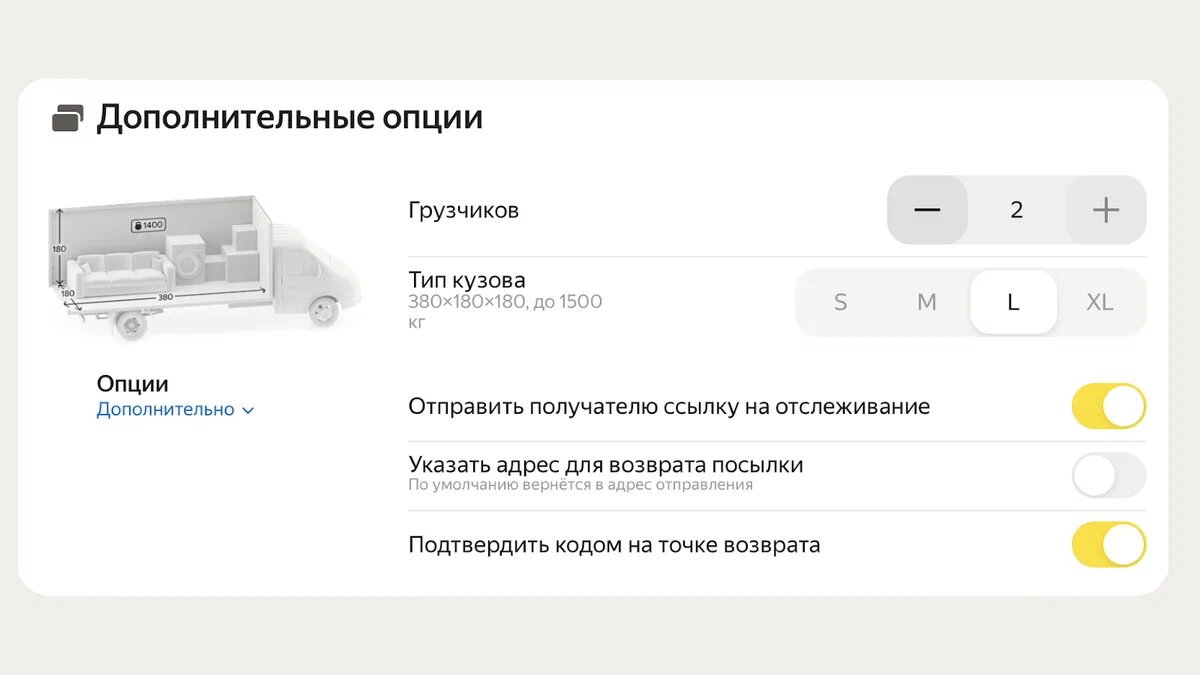
Task: Click the weight badge icon on truck image
Action: (x=146, y=224)
